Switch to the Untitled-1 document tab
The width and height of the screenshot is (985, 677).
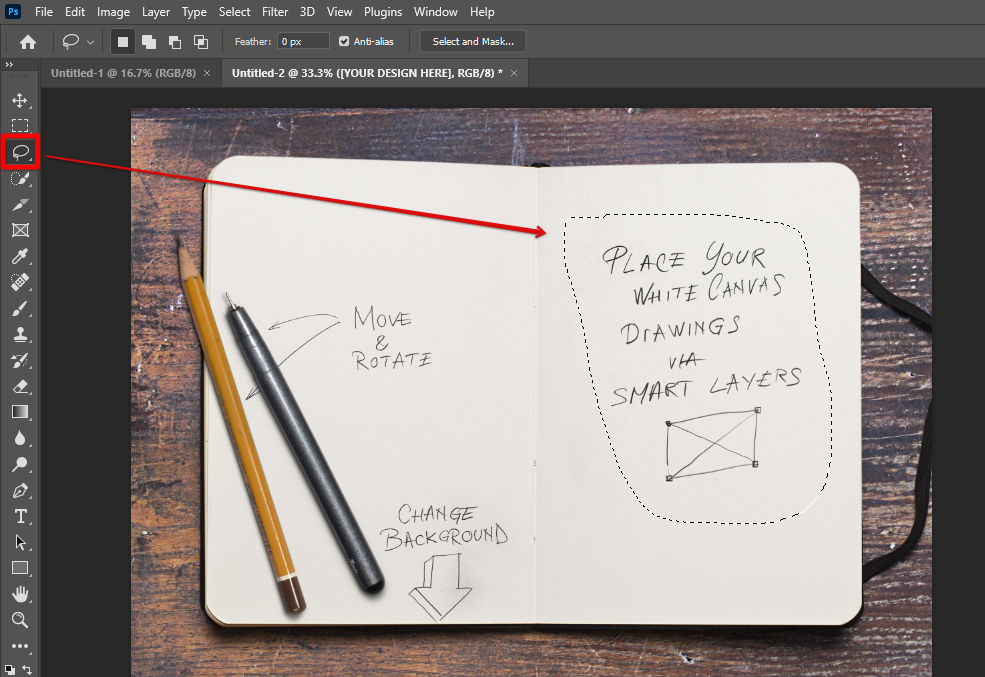[x=122, y=73]
